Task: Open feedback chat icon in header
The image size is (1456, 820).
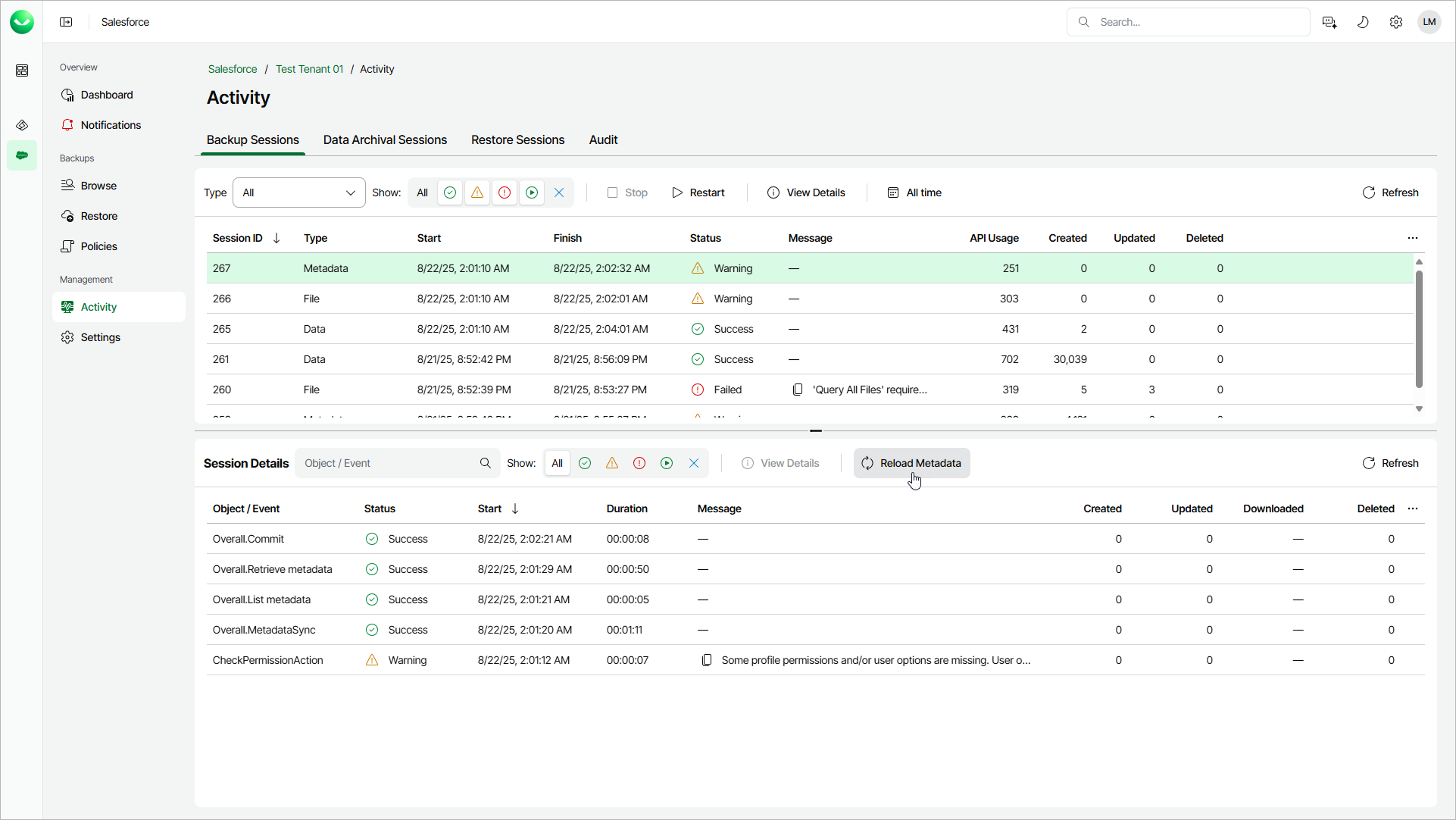Action: 1329,22
